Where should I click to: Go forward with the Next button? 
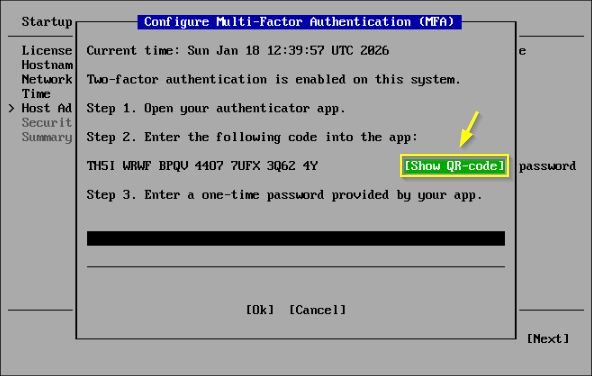click(547, 339)
